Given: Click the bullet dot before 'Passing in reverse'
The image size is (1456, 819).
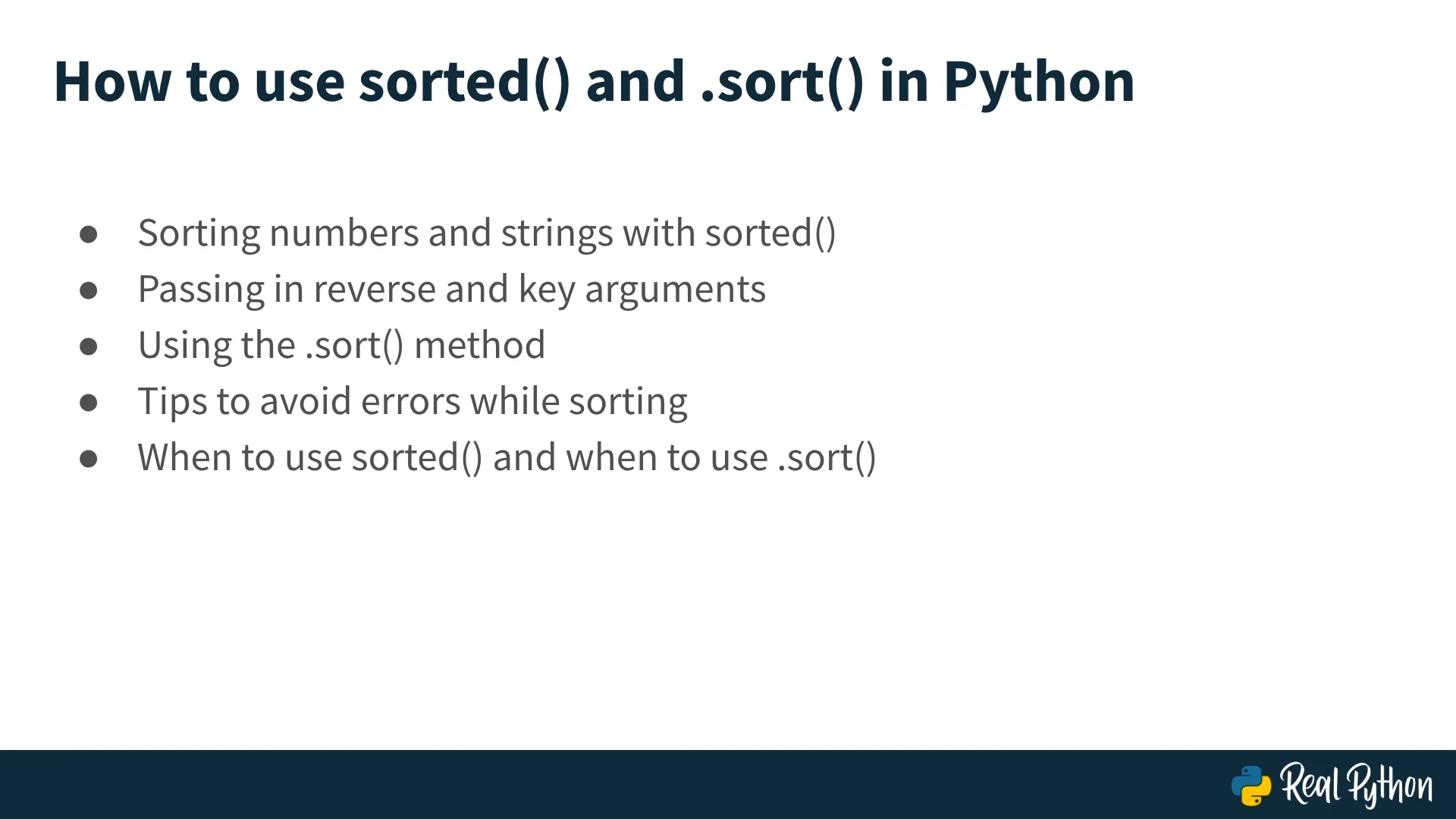Looking at the screenshot, I should (88, 290).
